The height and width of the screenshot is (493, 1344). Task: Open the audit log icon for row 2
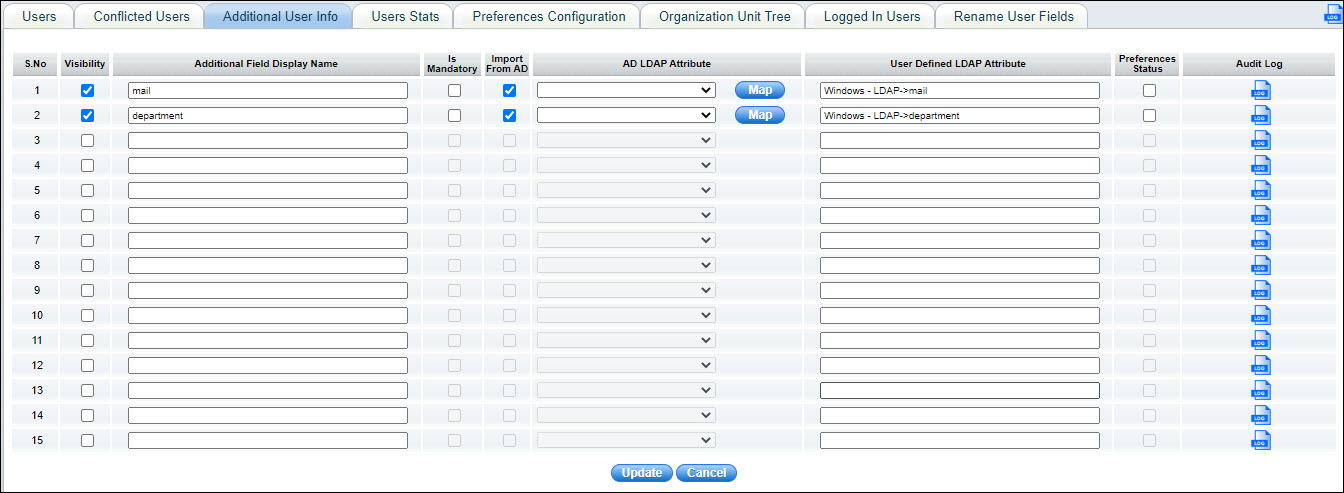coord(1260,115)
